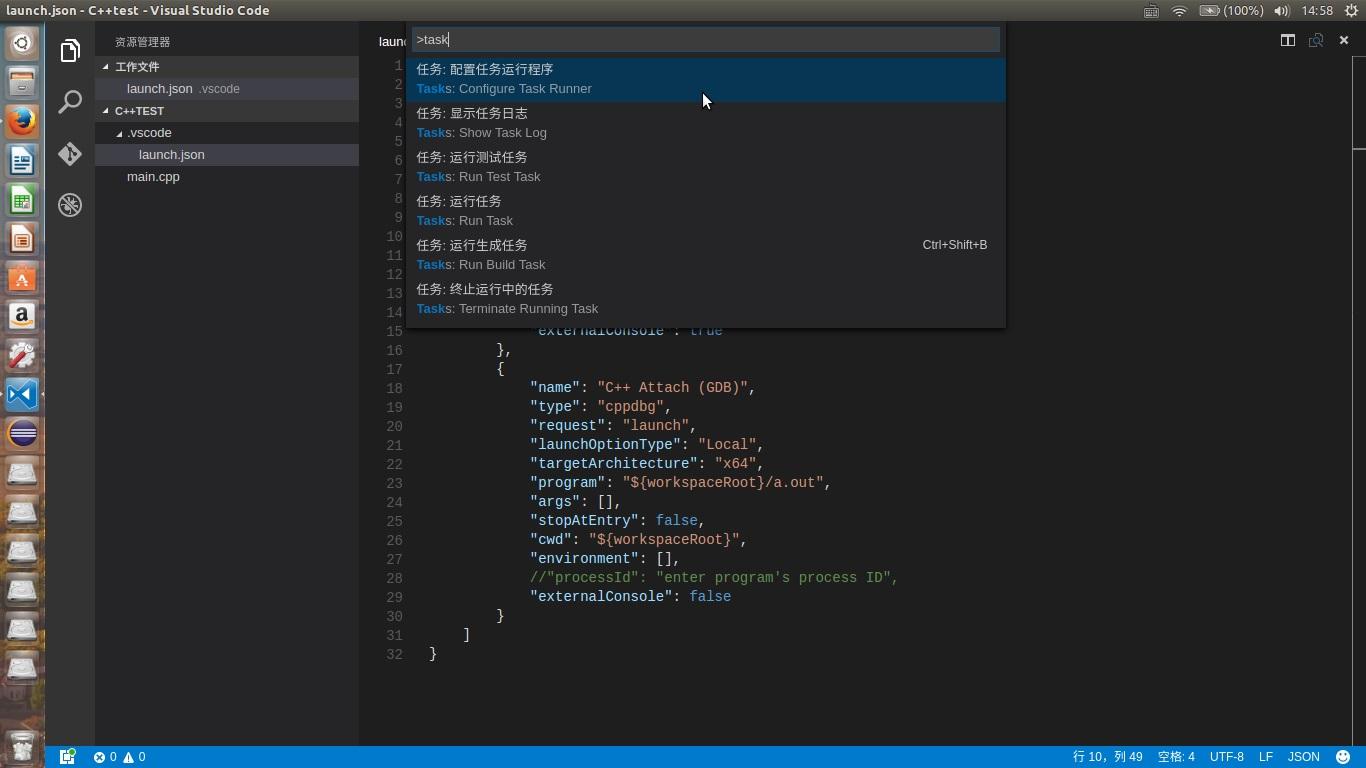Click the errors and warnings status indicator

tap(120, 757)
